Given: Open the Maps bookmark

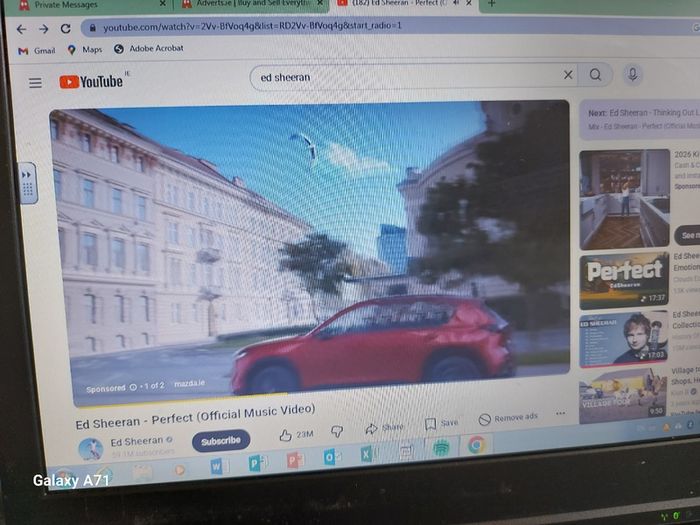Looking at the screenshot, I should click(84, 50).
